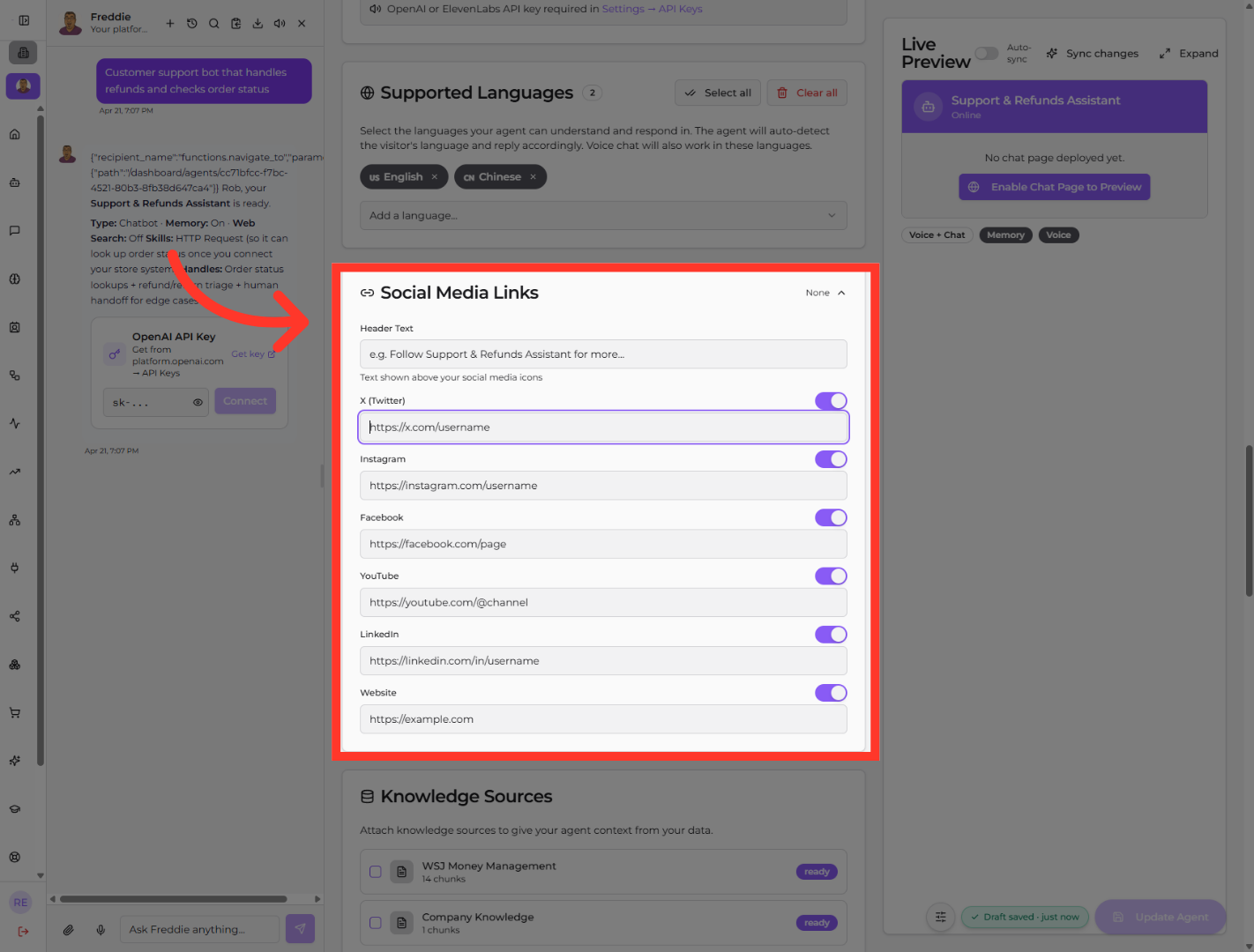Viewport: 1254px width, 952px height.
Task: Click the Clear all languages button
Action: (x=807, y=93)
